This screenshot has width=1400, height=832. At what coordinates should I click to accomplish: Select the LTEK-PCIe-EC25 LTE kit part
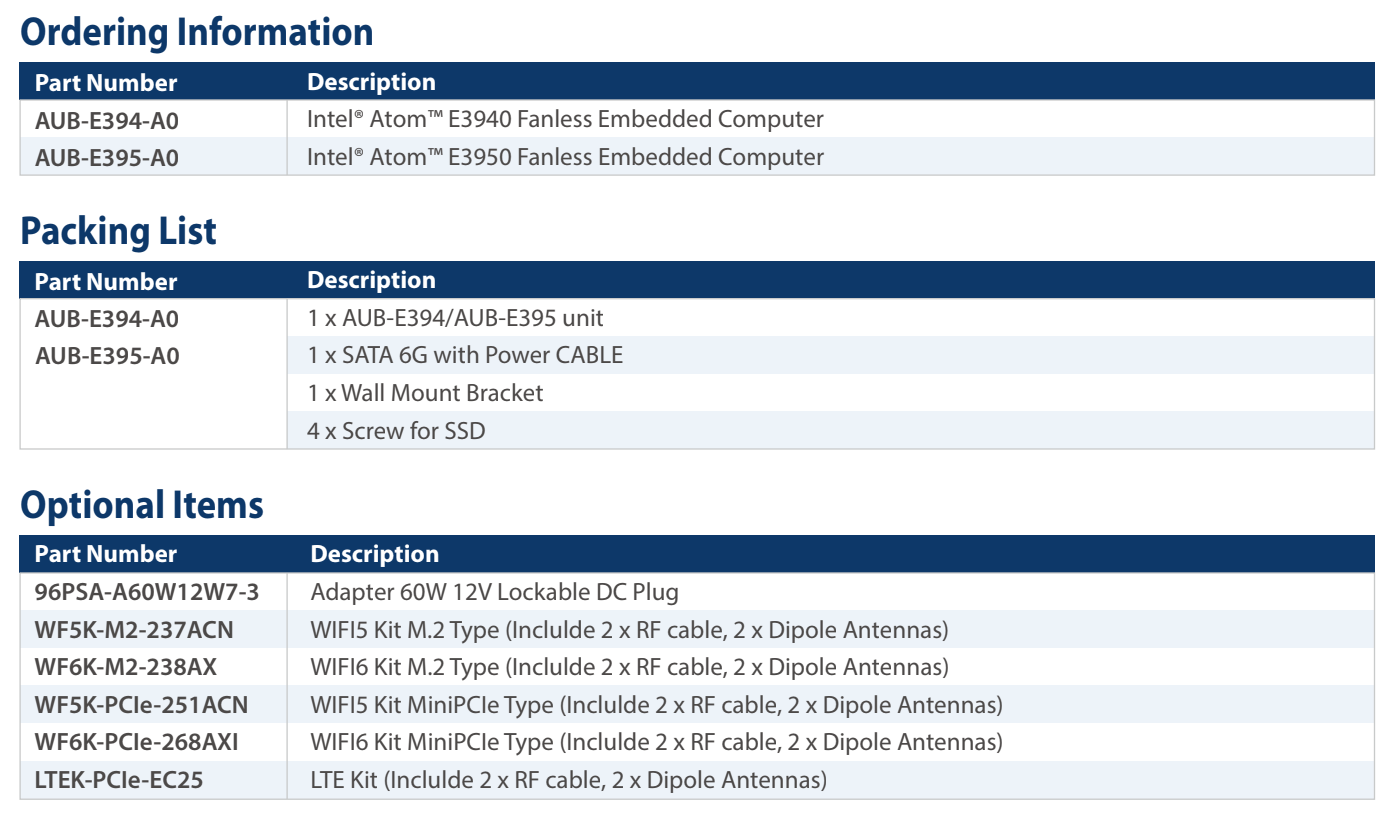pos(118,780)
